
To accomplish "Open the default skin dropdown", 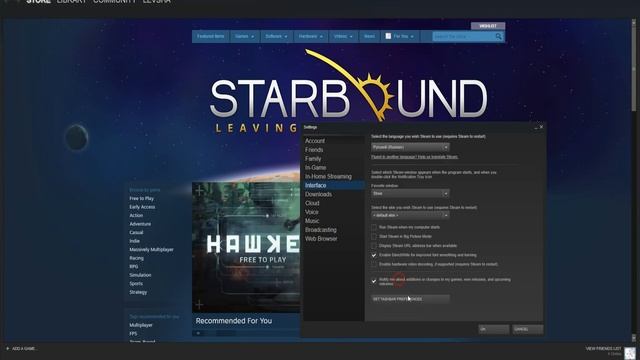I will (x=410, y=215).
